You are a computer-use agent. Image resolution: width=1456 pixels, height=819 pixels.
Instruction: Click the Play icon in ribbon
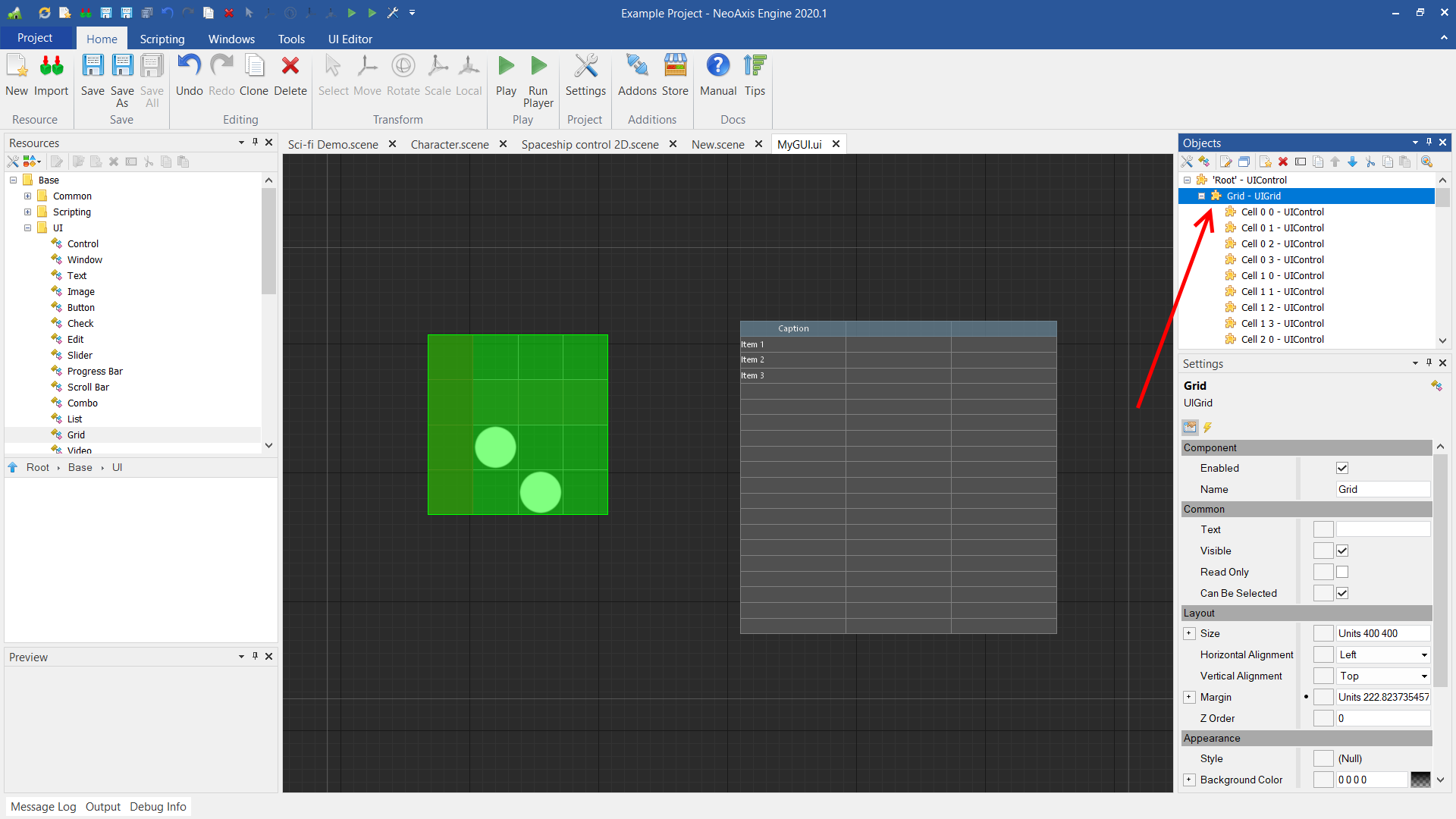[x=506, y=67]
